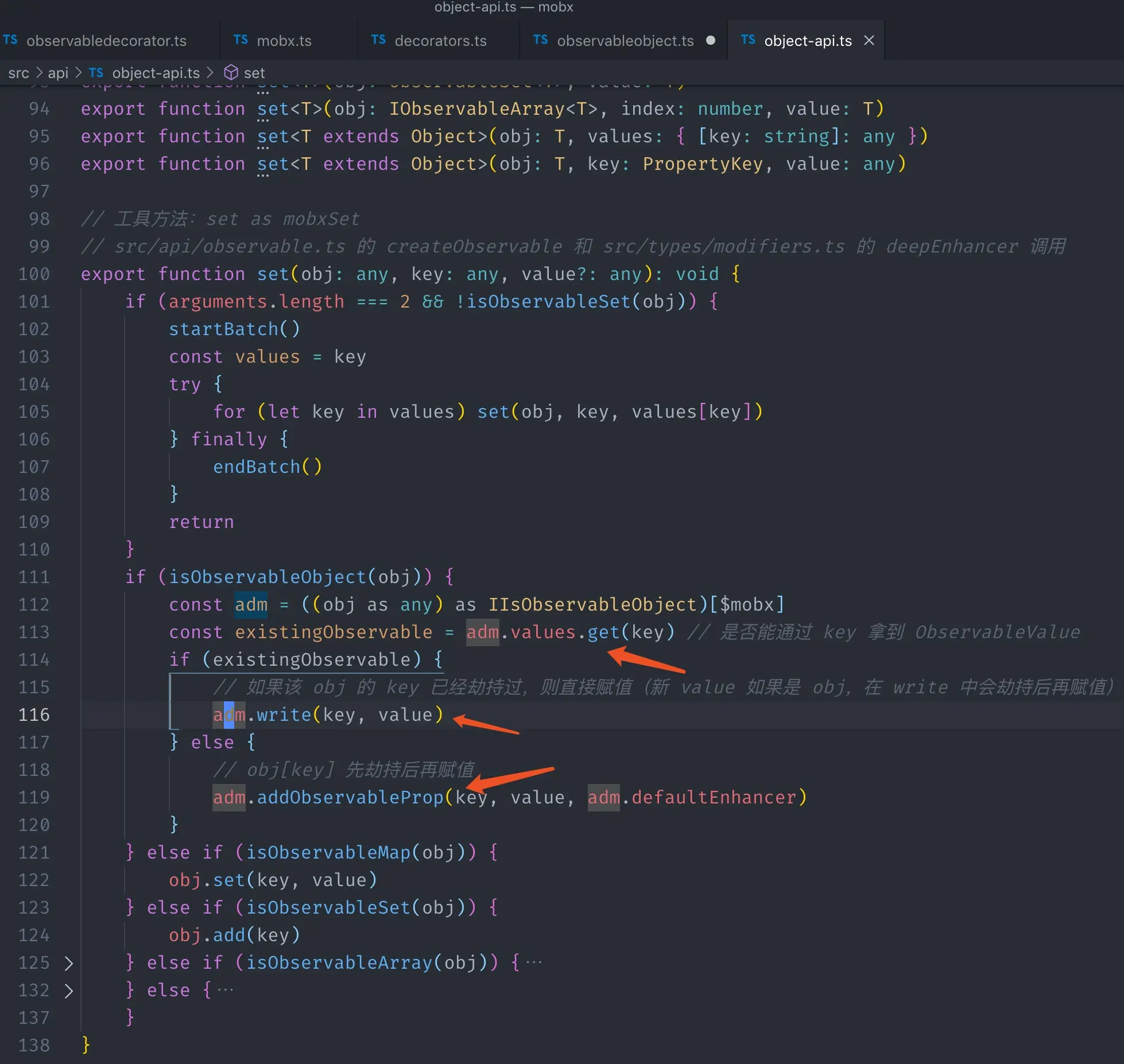This screenshot has width=1124, height=1064.
Task: Open the observabledecorator.ts tab
Action: pyautogui.click(x=107, y=40)
